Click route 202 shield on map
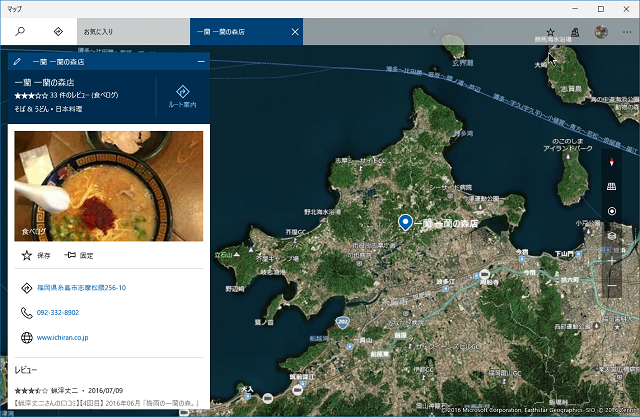640x417 pixels. (x=343, y=322)
